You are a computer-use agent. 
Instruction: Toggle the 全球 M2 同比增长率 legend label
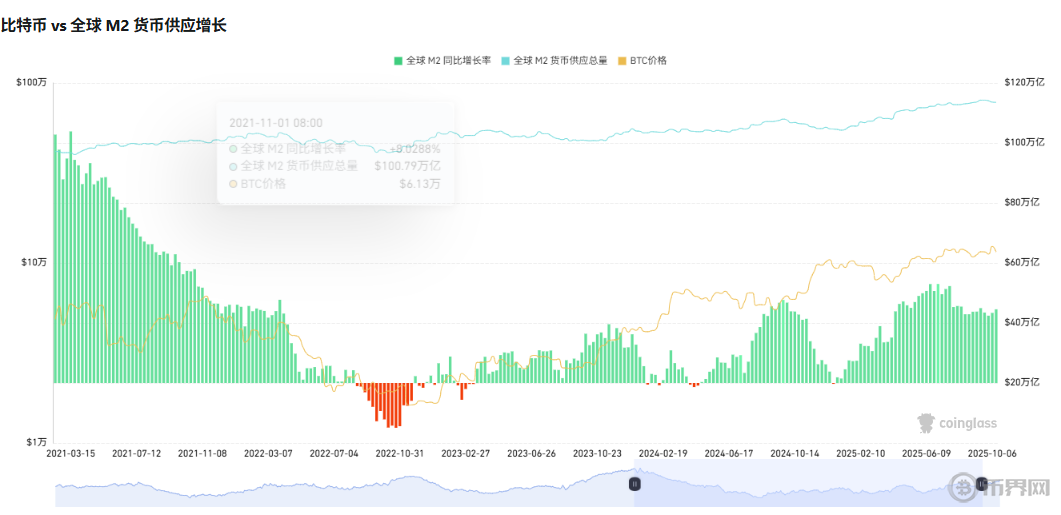448,61
